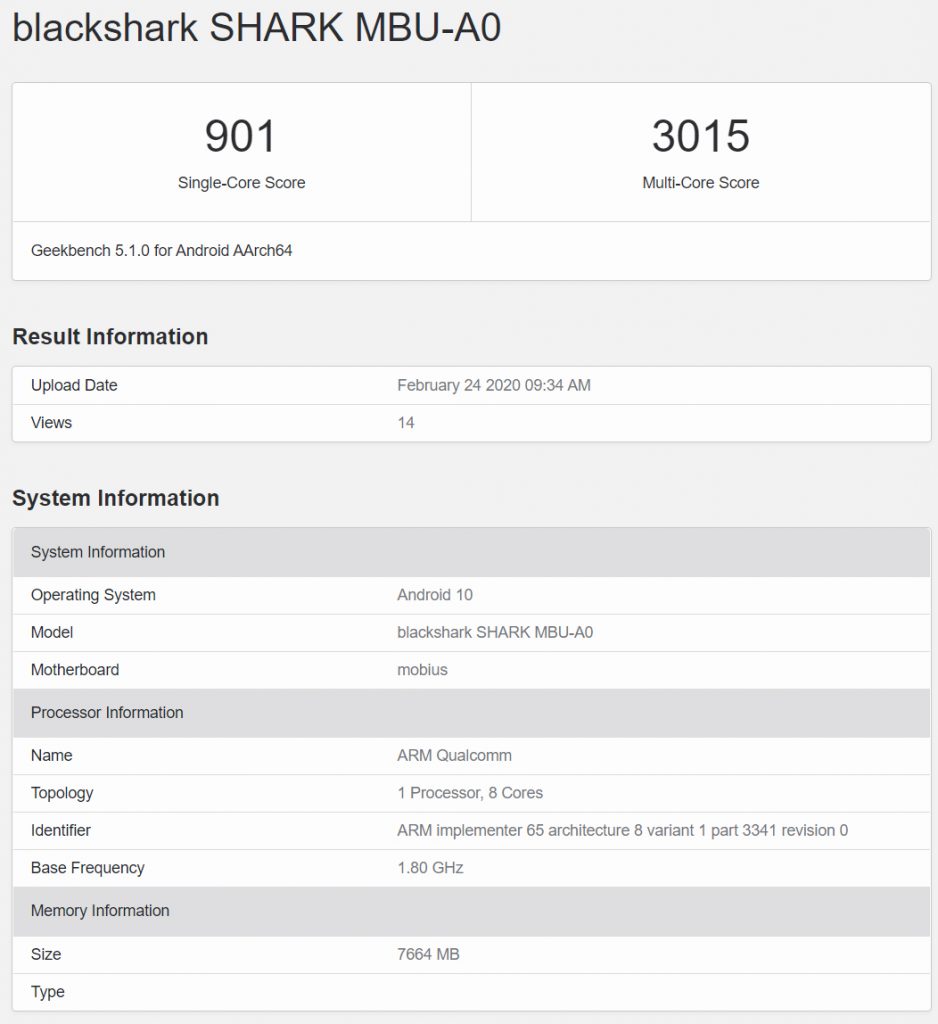
Task: Click the ARM implementer 65 identifier text
Action: click(622, 831)
